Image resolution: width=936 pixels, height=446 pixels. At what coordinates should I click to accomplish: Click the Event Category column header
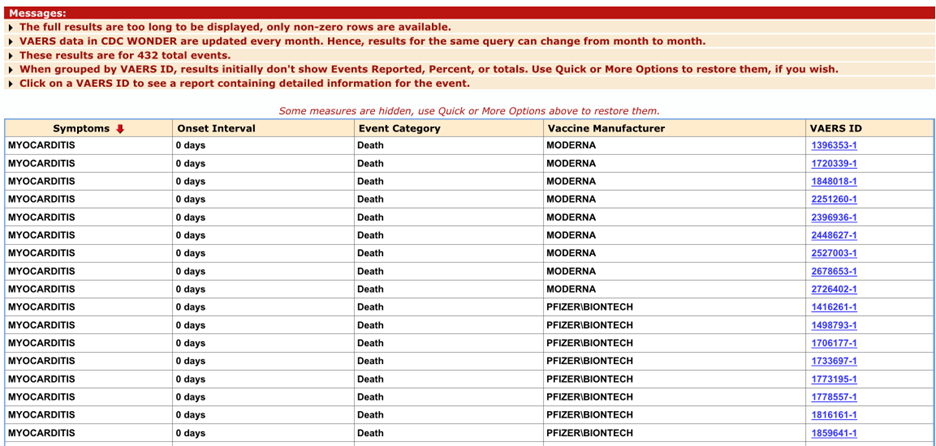[398, 128]
